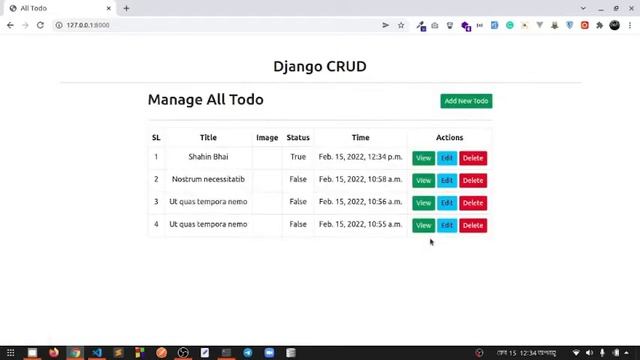Delete todo number 3
This screenshot has width=640, height=360.
click(473, 203)
